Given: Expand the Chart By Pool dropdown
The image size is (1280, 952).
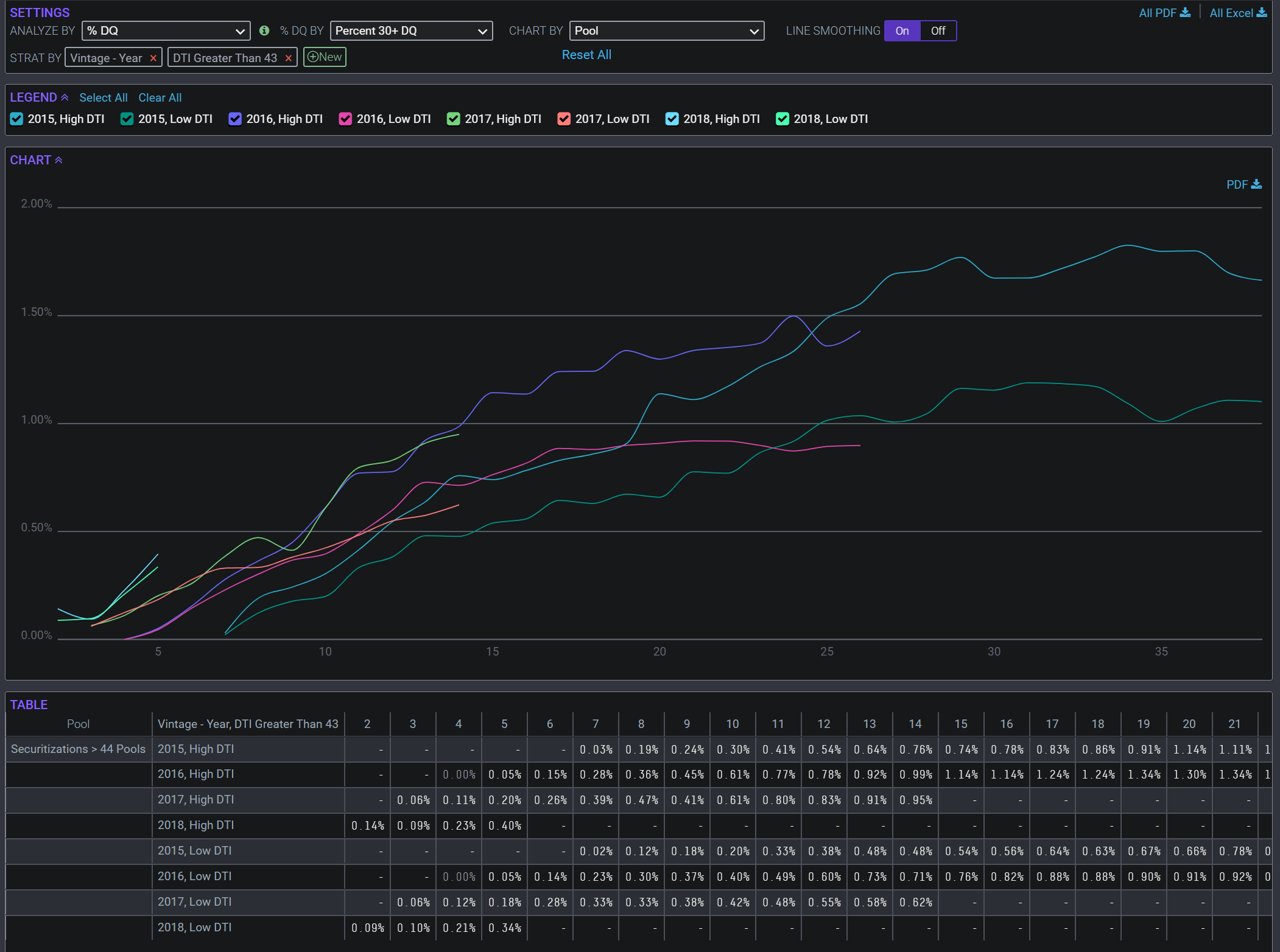Looking at the screenshot, I should click(666, 31).
